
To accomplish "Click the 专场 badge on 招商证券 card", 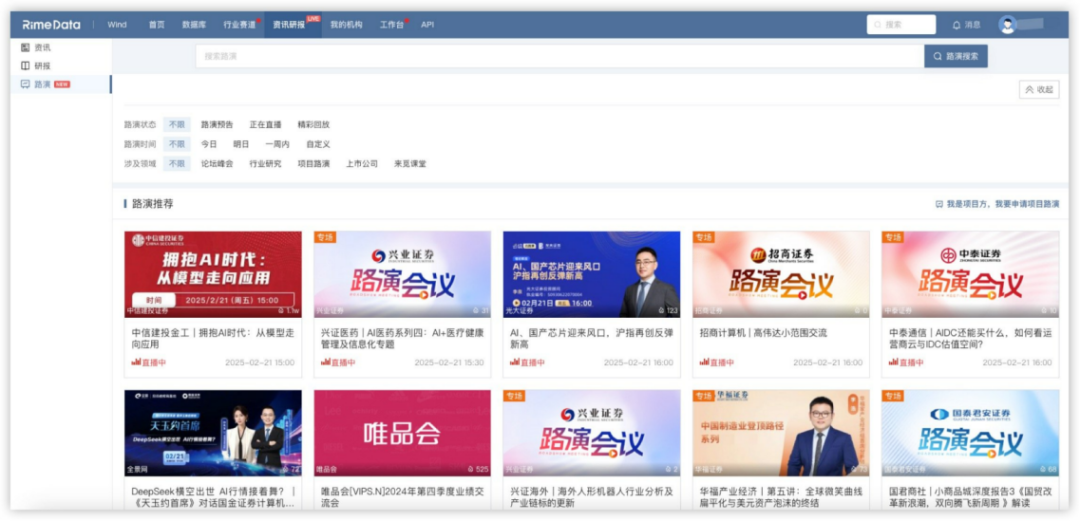I will click(x=703, y=237).
